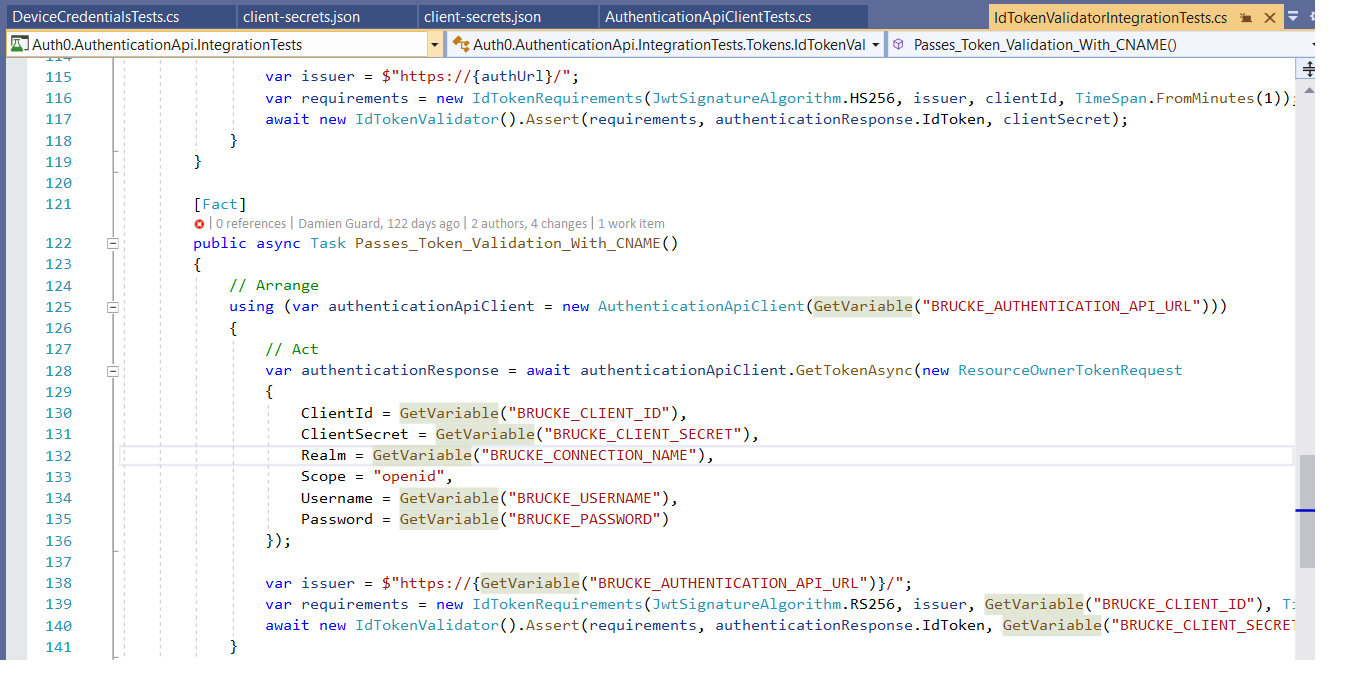The image size is (1353, 690).
Task: Click the project combo box dropdown arrow
Action: coord(434,45)
